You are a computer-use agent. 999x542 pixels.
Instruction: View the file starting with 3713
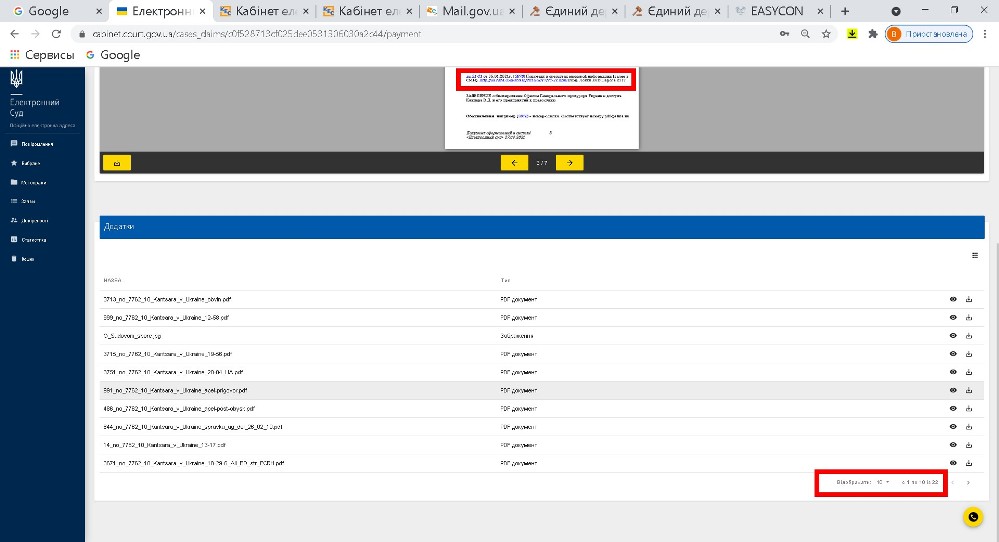(952, 299)
